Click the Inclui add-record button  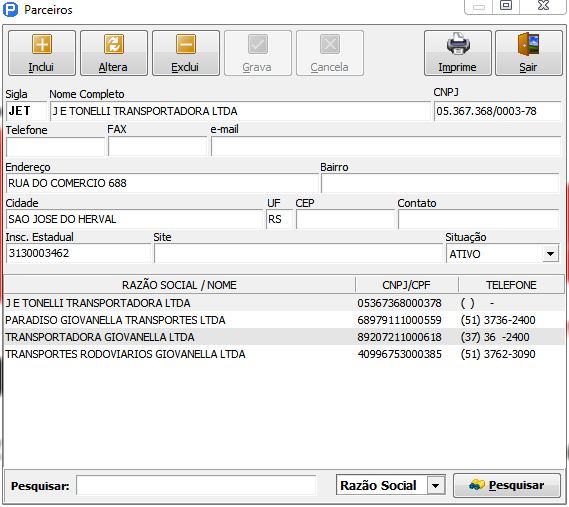coord(42,53)
